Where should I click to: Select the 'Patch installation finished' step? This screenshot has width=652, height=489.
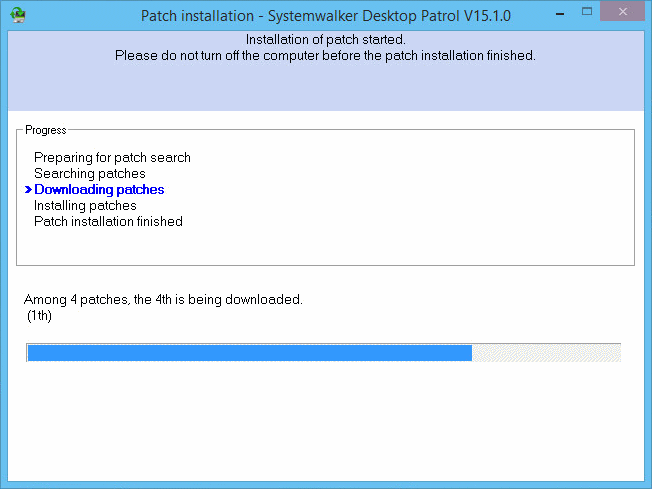tap(108, 221)
